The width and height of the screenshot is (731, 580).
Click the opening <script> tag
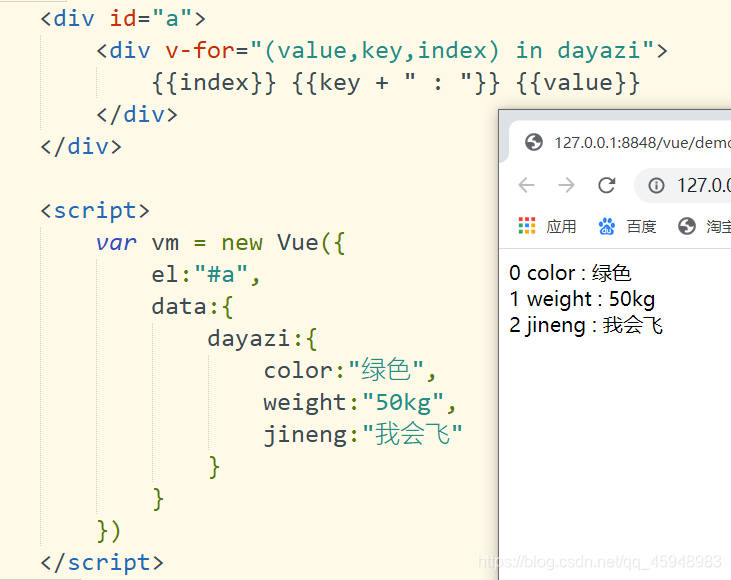click(95, 211)
